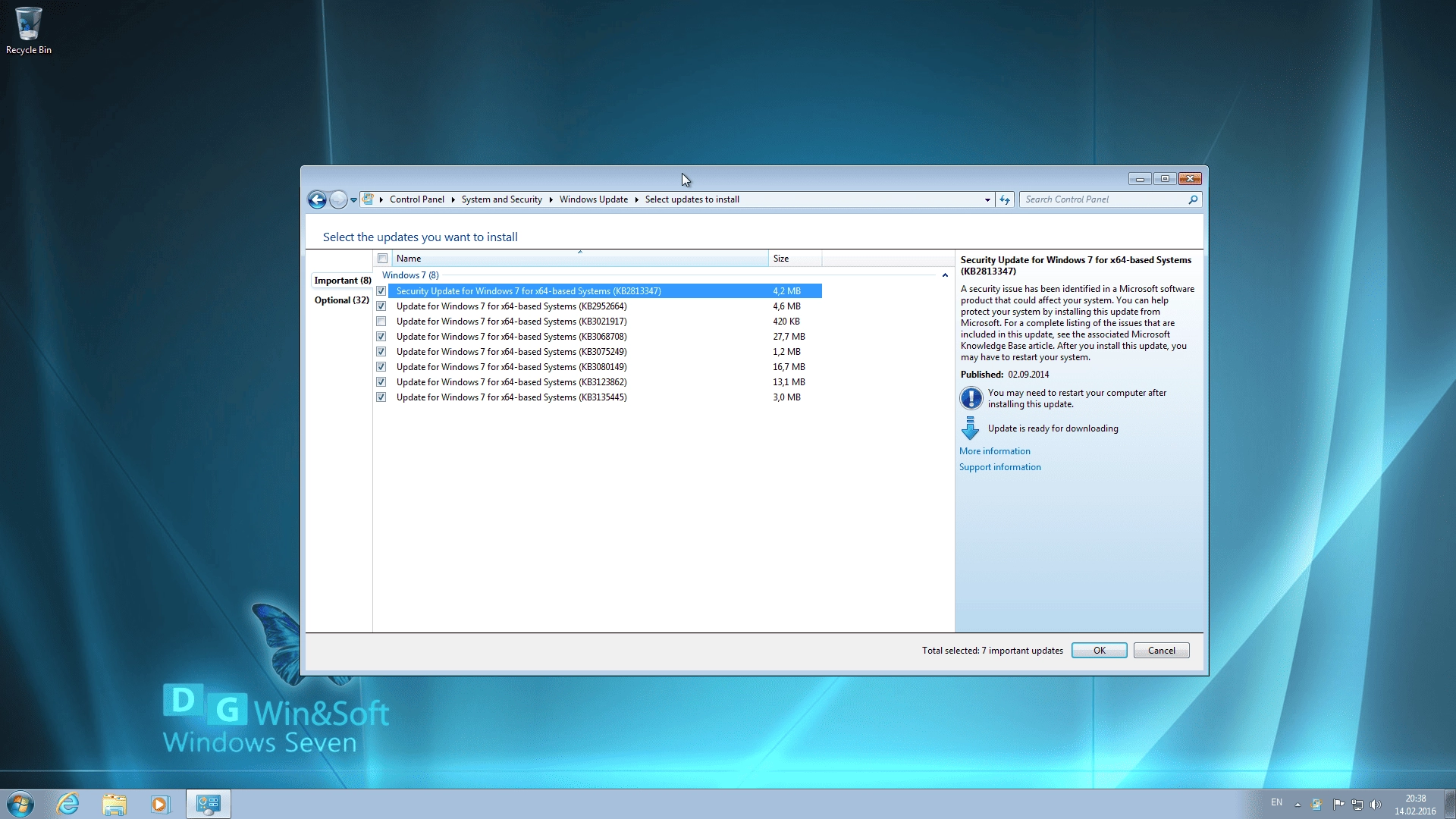Click the Control Panel address bar icon
The height and width of the screenshot is (819, 1456).
[369, 199]
